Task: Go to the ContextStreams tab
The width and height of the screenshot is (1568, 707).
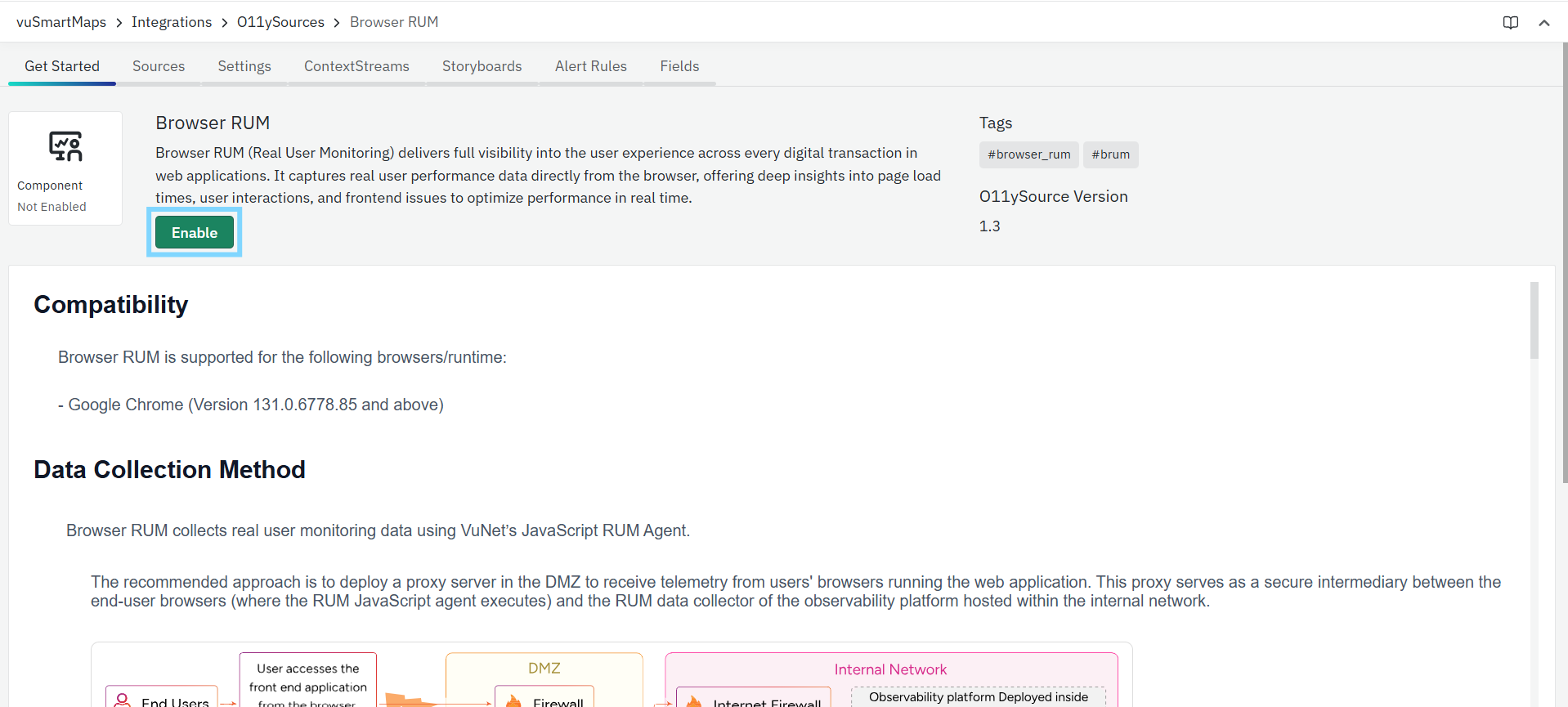Action: [x=356, y=66]
